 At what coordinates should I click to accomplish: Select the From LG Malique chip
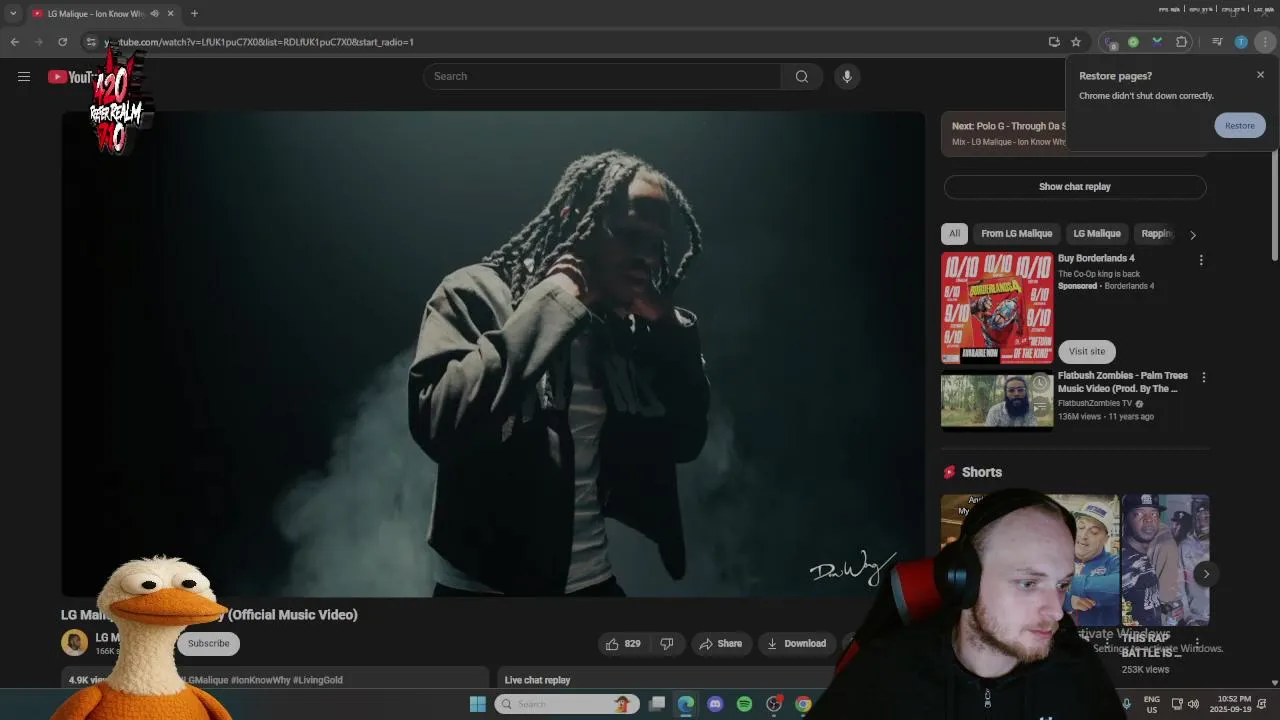1016,234
